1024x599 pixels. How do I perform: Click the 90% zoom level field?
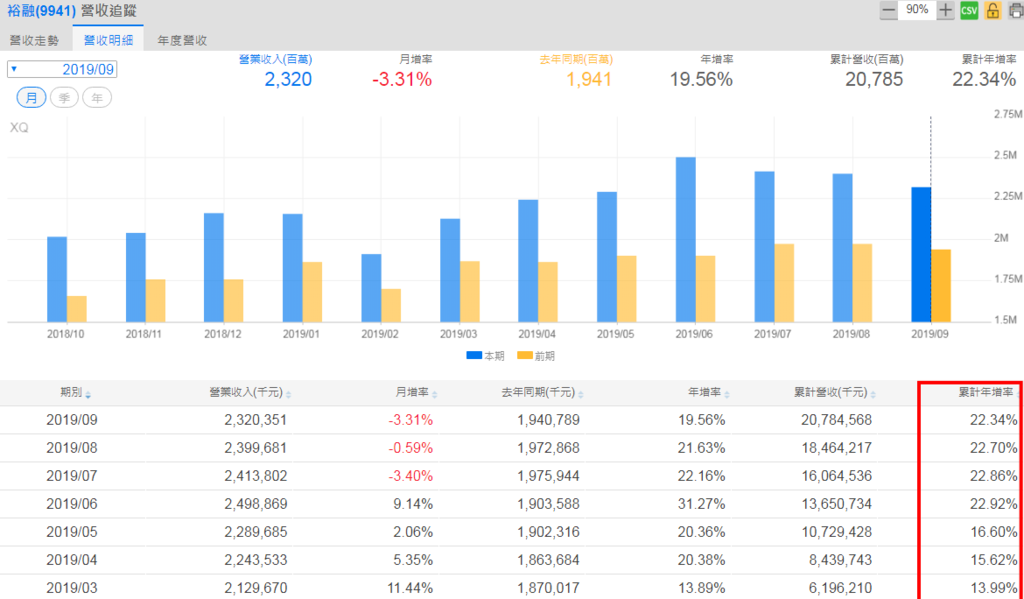pyautogui.click(x=917, y=10)
